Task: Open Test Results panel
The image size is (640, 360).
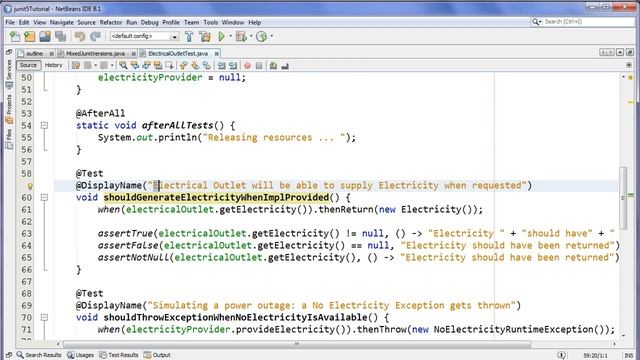Action: pyautogui.click(x=119, y=355)
